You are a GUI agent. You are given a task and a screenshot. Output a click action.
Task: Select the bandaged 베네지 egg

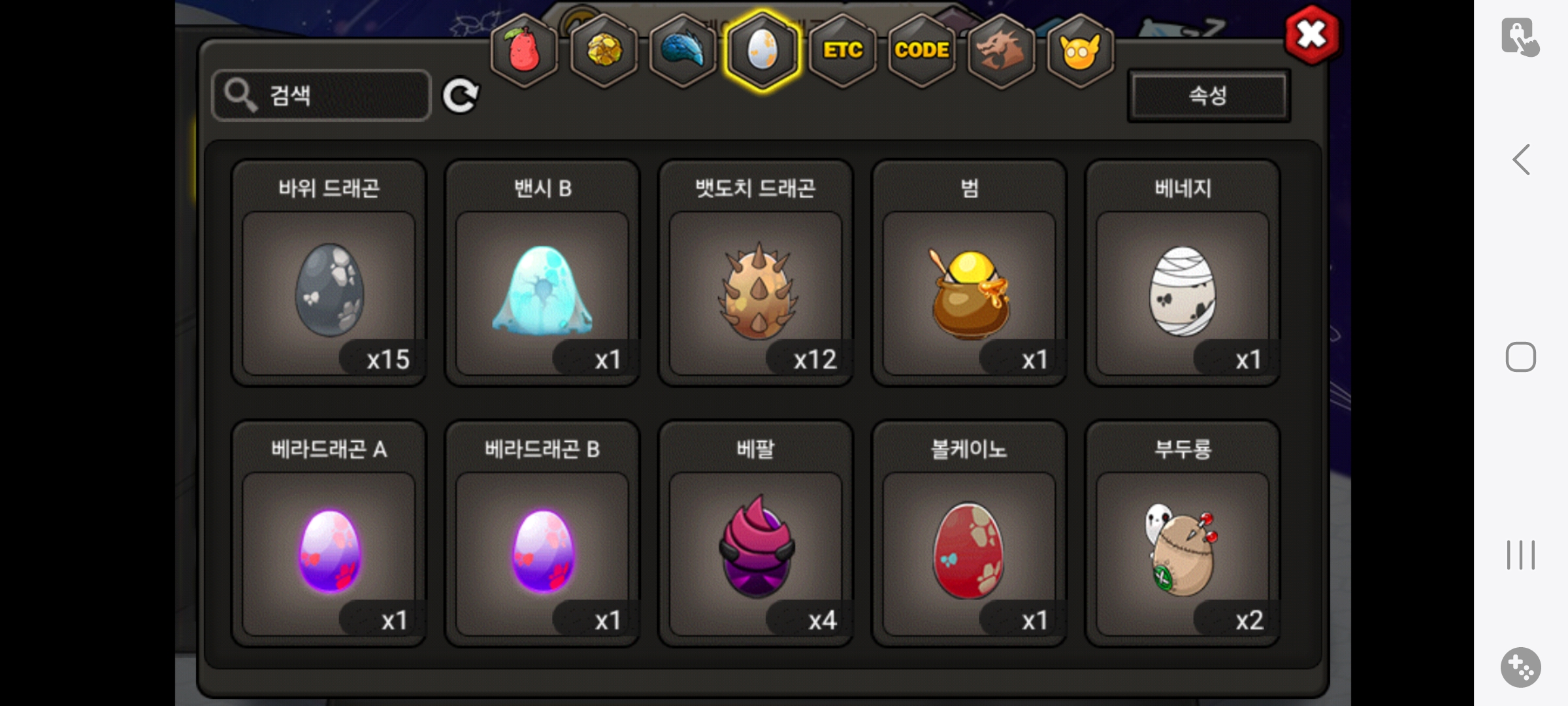tap(1183, 273)
